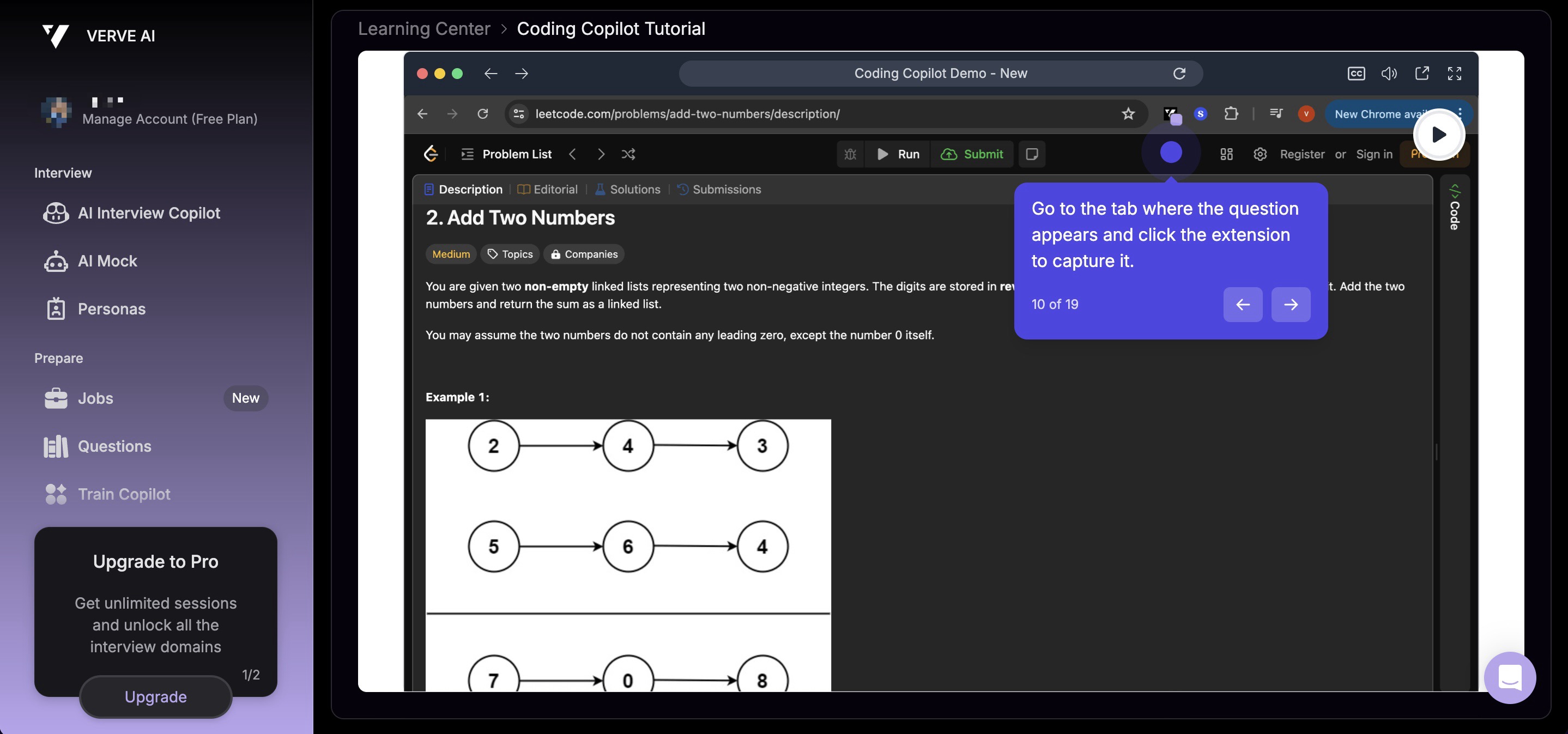Navigate demo forward with right arrow
1568x734 pixels.
(521, 74)
